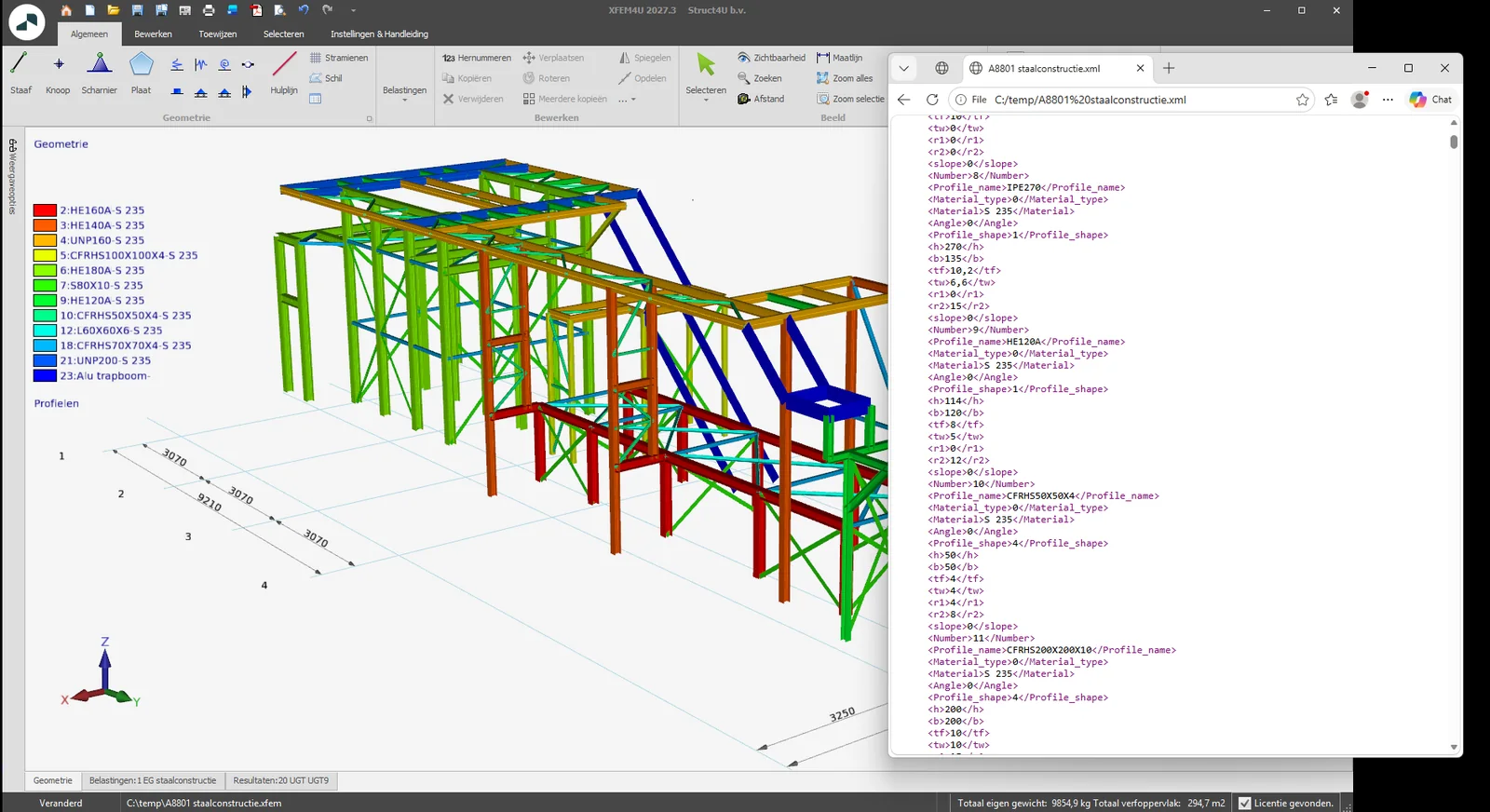Switch to Belastingen: 1 EG staalconstructie tab
Viewport: 1490px width, 812px height.
[x=153, y=780]
